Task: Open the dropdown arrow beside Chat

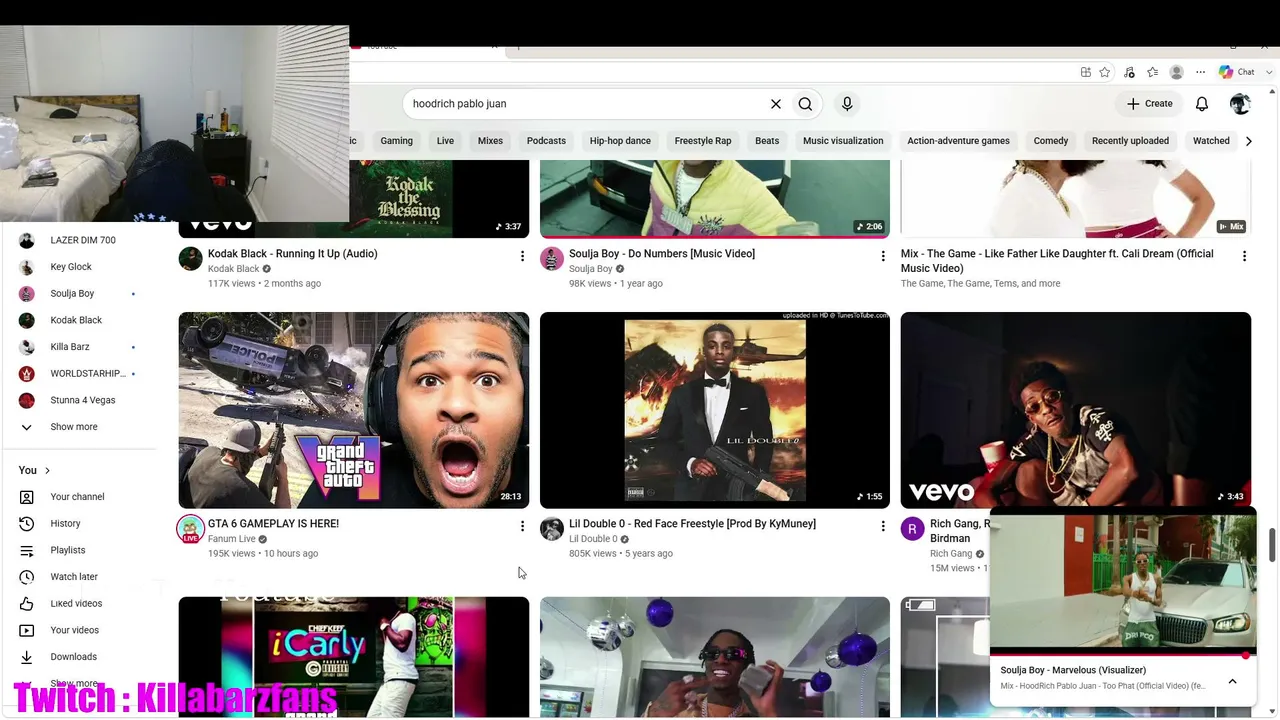Action: tap(1270, 72)
